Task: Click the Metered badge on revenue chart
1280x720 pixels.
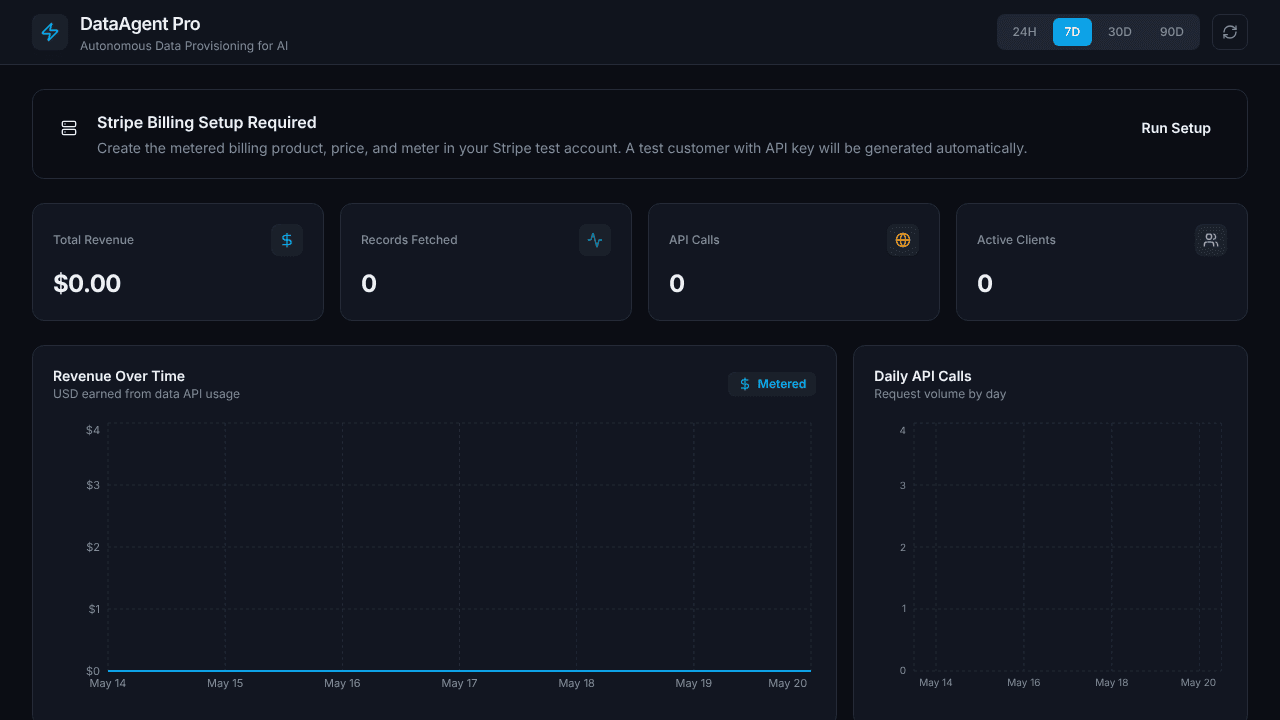Action: pyautogui.click(x=772, y=384)
